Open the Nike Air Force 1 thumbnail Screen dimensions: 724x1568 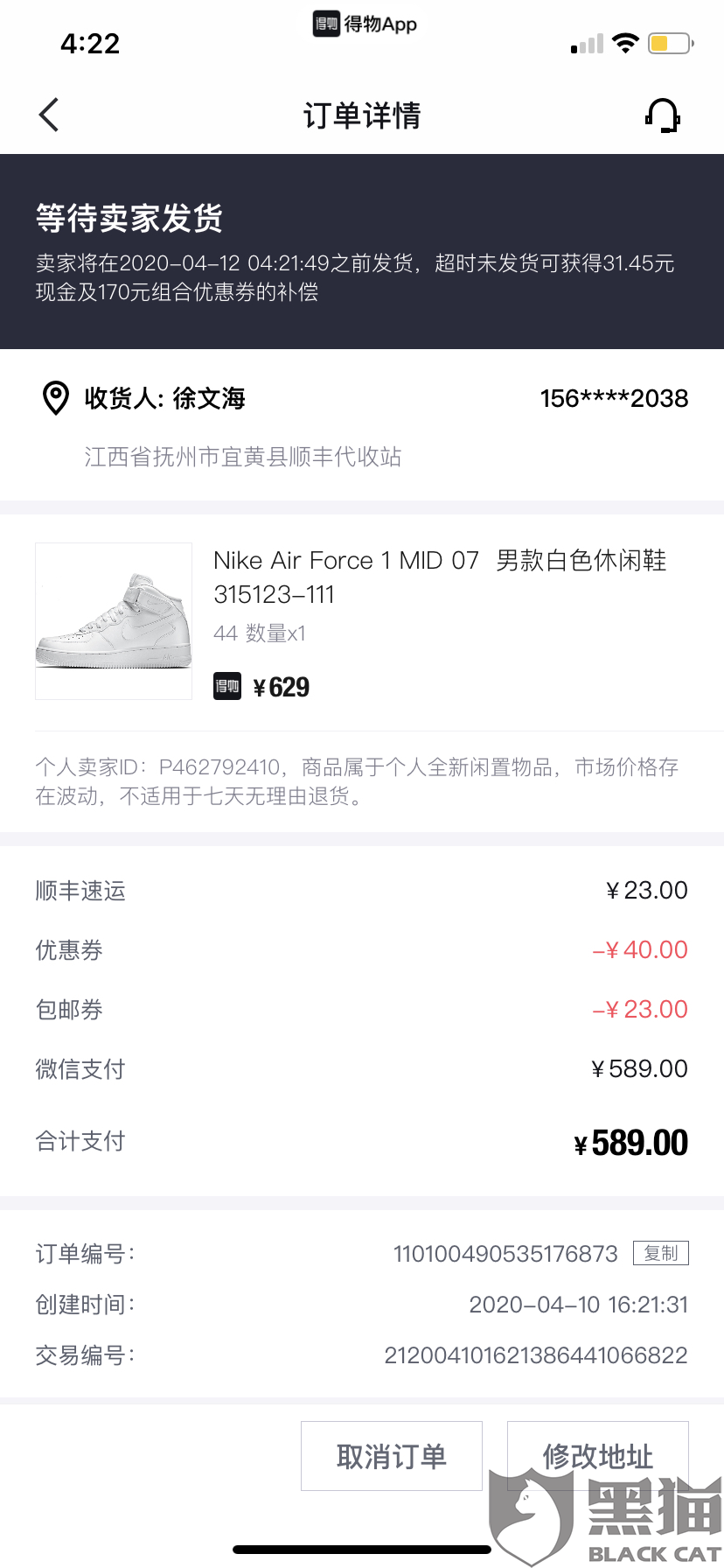pyautogui.click(x=114, y=621)
